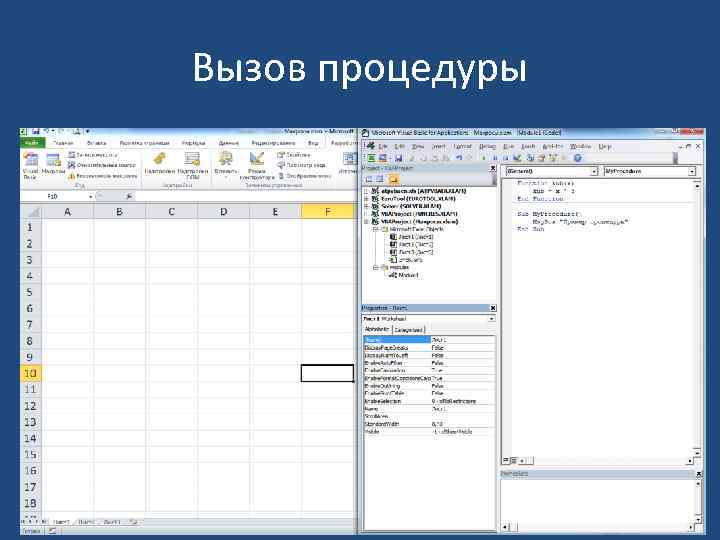Toggle relative references in the Excel ribbon
The height and width of the screenshot is (540, 720).
[101, 165]
